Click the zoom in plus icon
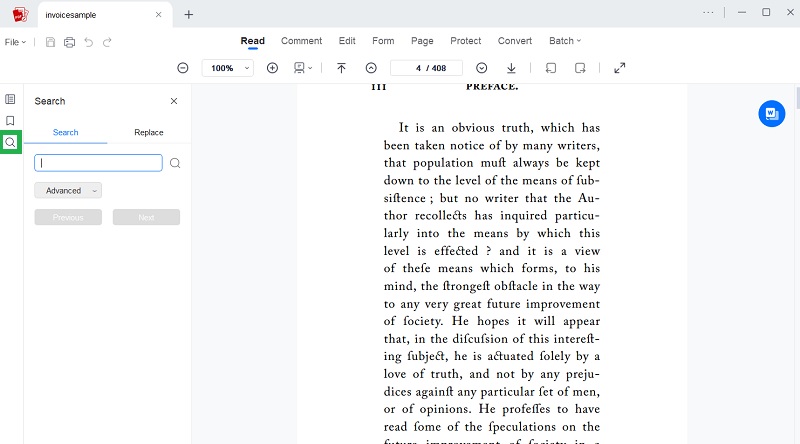 pos(272,68)
